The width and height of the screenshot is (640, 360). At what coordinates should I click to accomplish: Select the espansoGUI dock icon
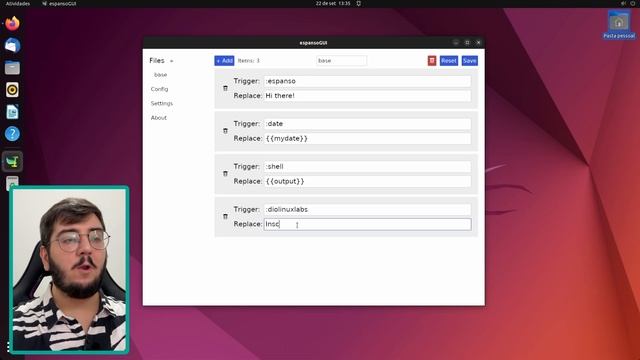(x=12, y=162)
